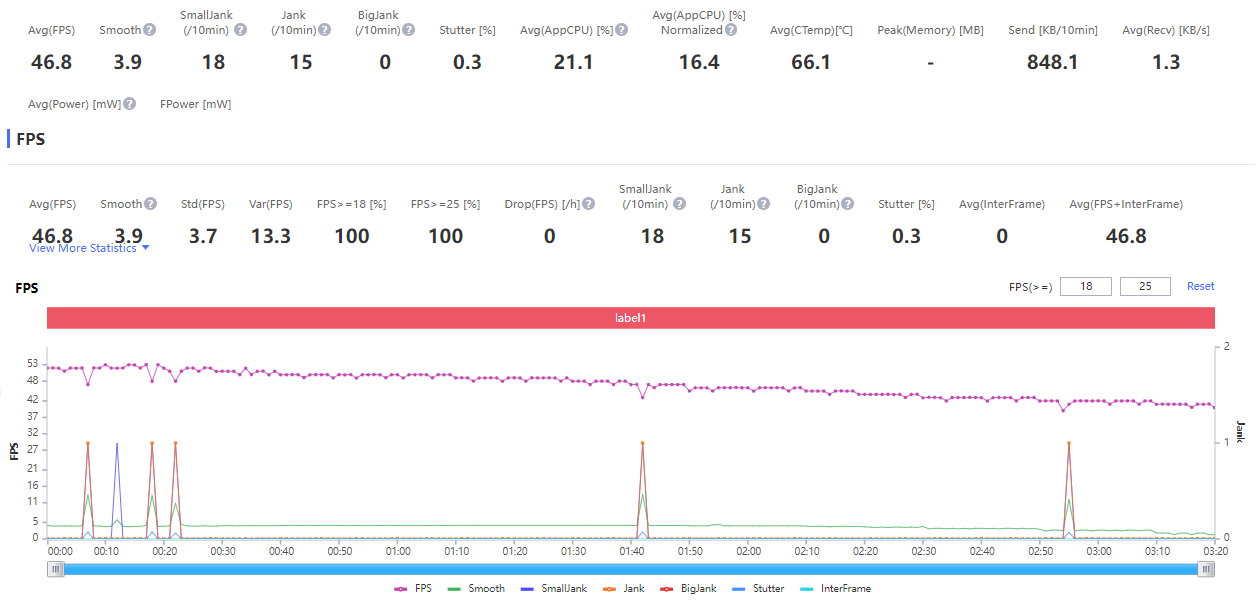
Task: Click help icon next to Drop(FPS) [/h]
Action: [x=589, y=204]
